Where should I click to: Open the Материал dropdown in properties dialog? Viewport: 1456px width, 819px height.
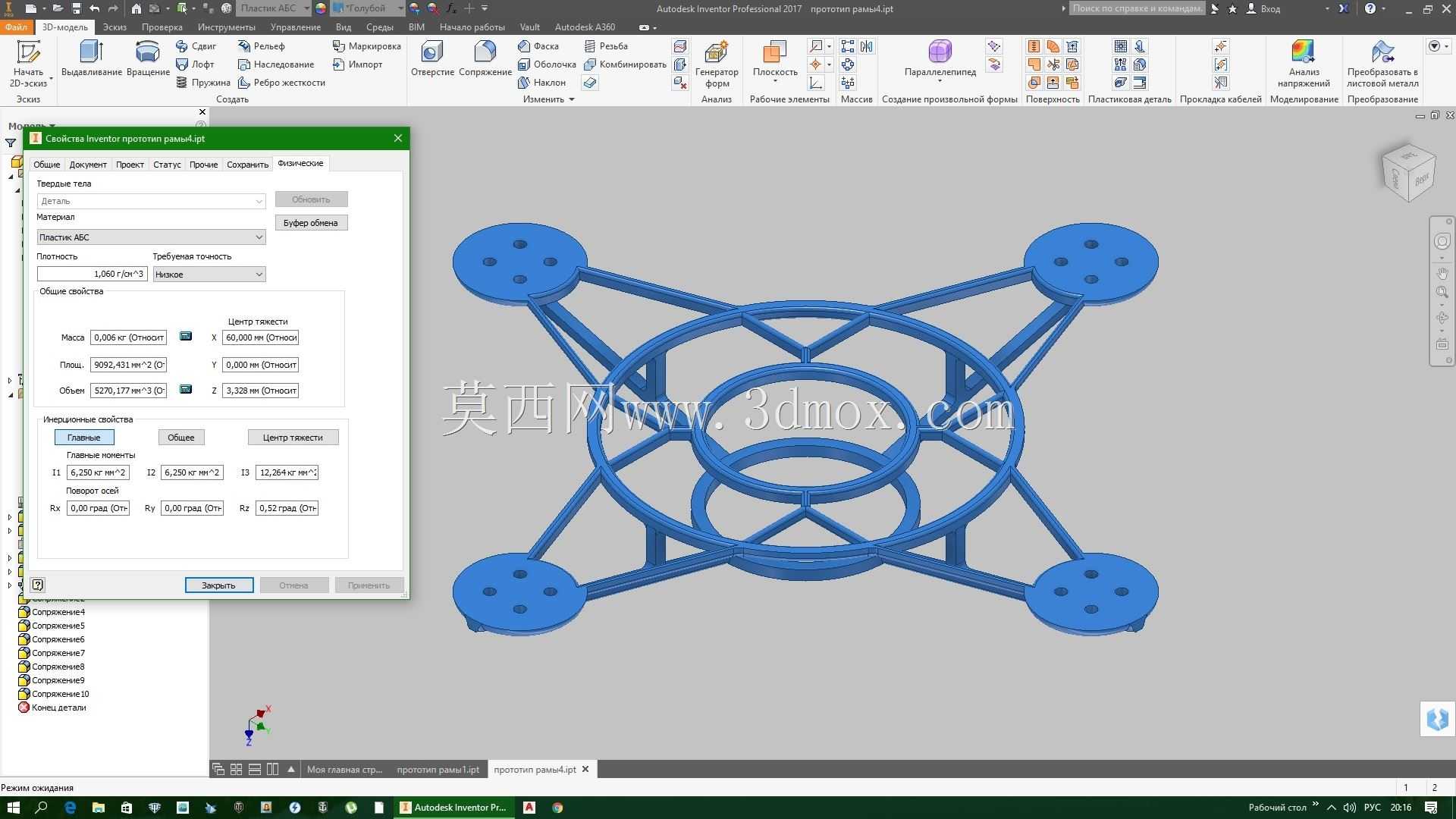coord(152,237)
